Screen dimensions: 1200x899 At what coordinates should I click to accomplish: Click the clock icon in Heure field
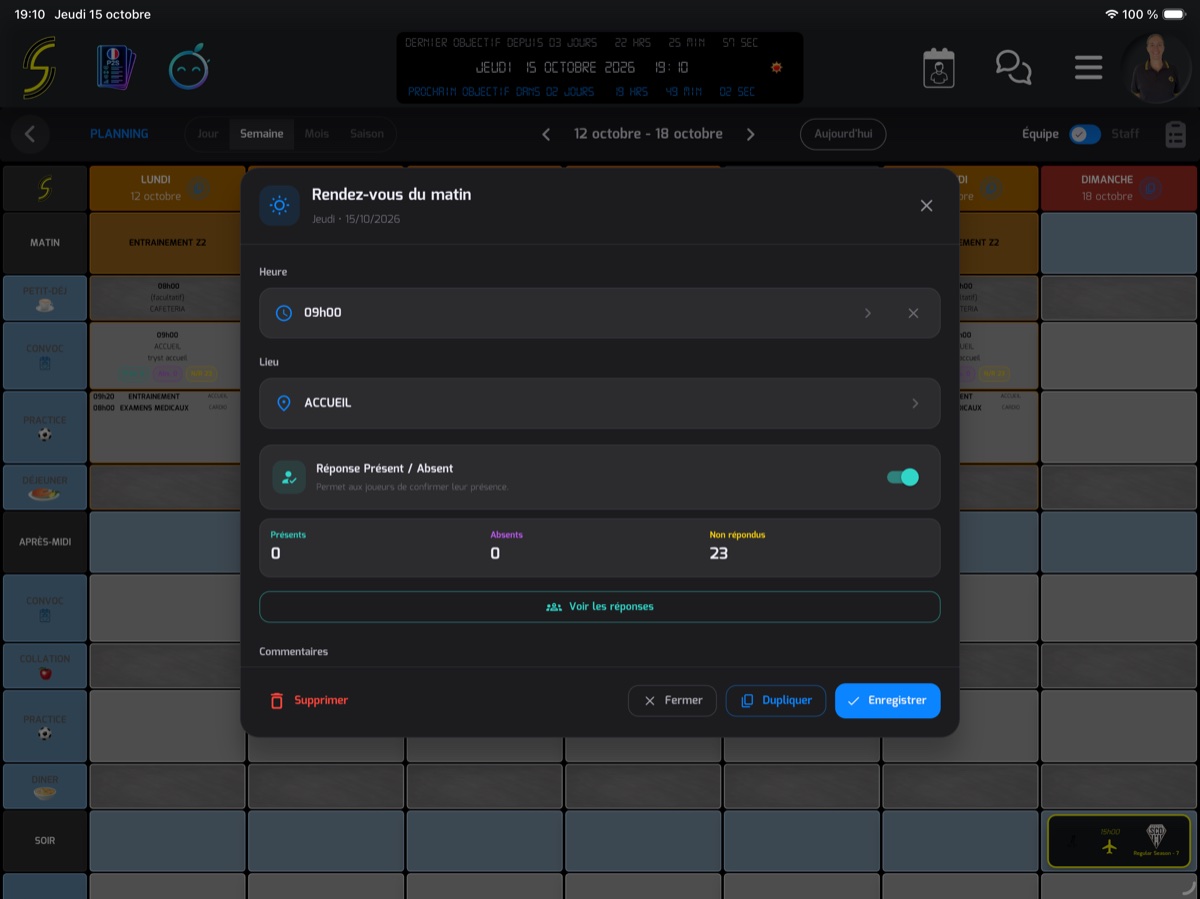pyautogui.click(x=284, y=313)
